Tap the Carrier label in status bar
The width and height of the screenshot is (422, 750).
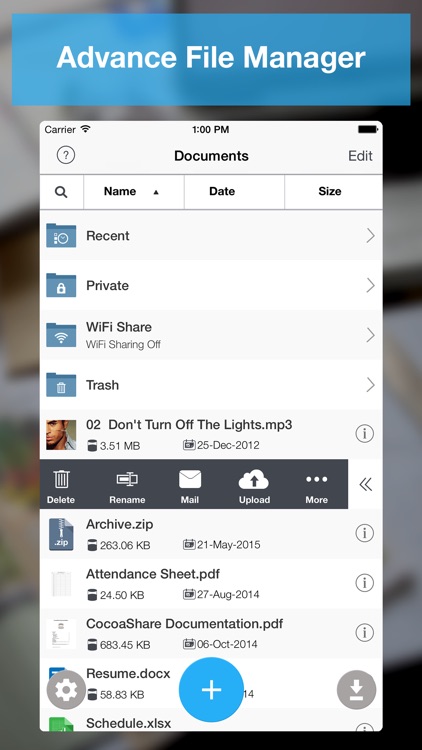pos(60,129)
